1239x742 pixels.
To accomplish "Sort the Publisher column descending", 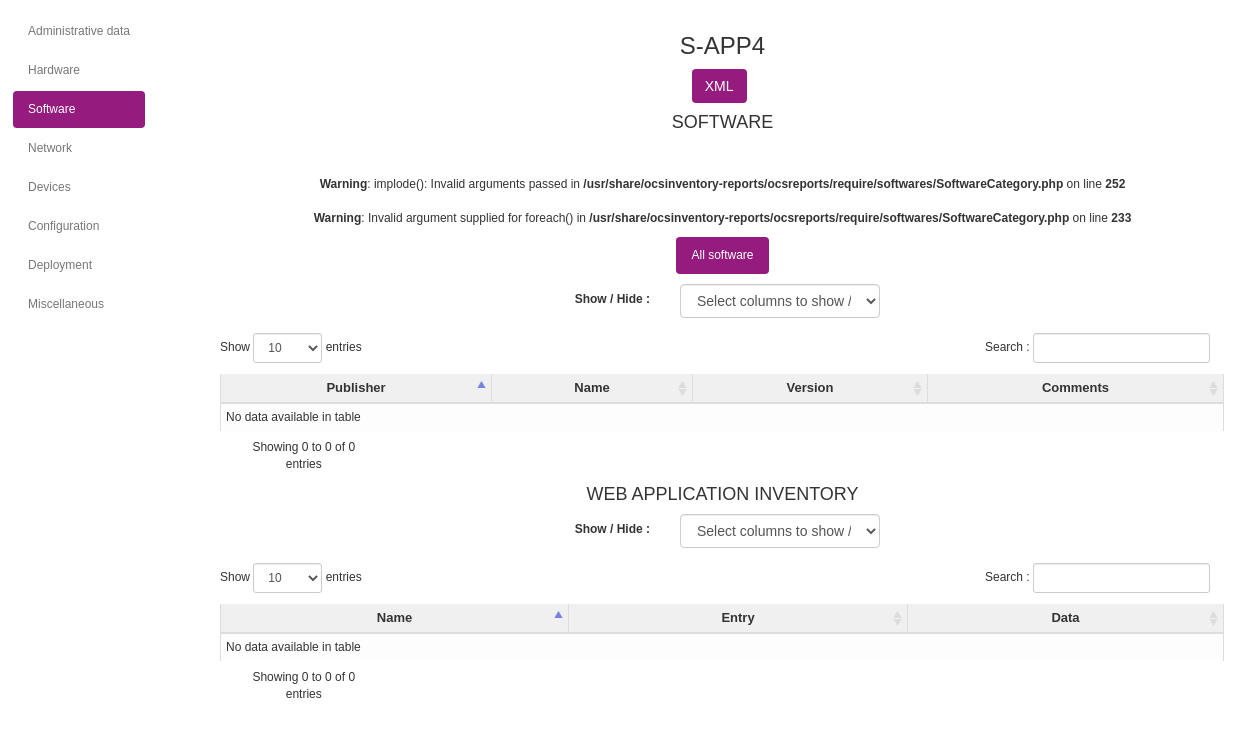I will [x=355, y=388].
